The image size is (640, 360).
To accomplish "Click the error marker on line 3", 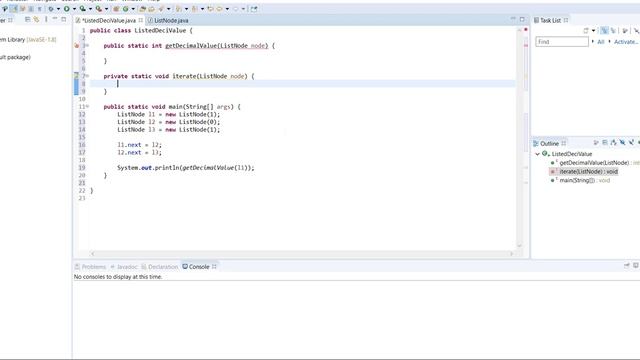I will (76, 46).
